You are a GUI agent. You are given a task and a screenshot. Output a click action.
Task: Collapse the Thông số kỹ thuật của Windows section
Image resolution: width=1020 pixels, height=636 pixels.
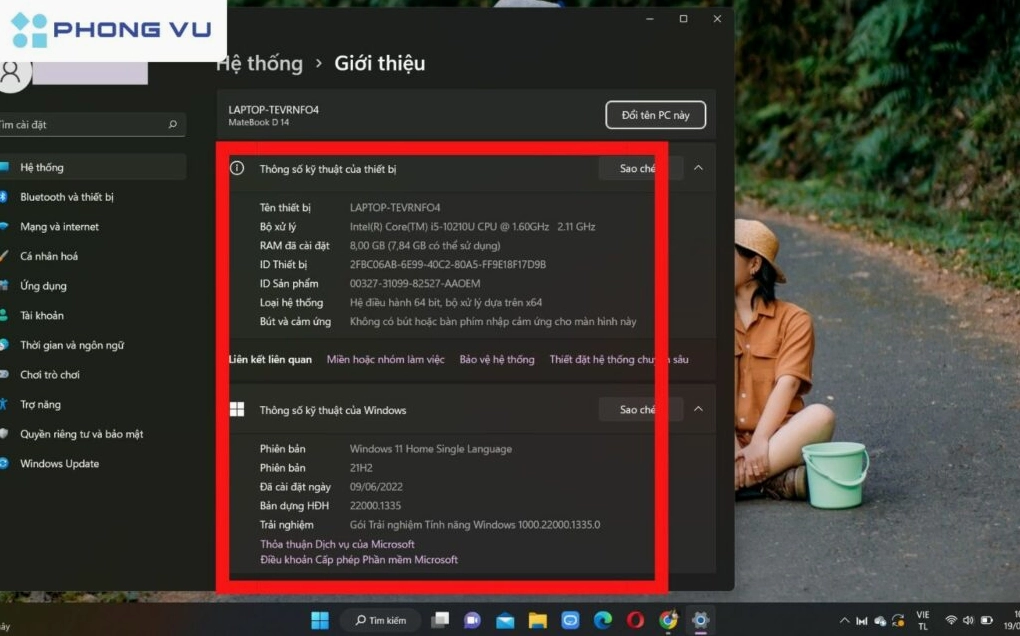click(x=698, y=409)
